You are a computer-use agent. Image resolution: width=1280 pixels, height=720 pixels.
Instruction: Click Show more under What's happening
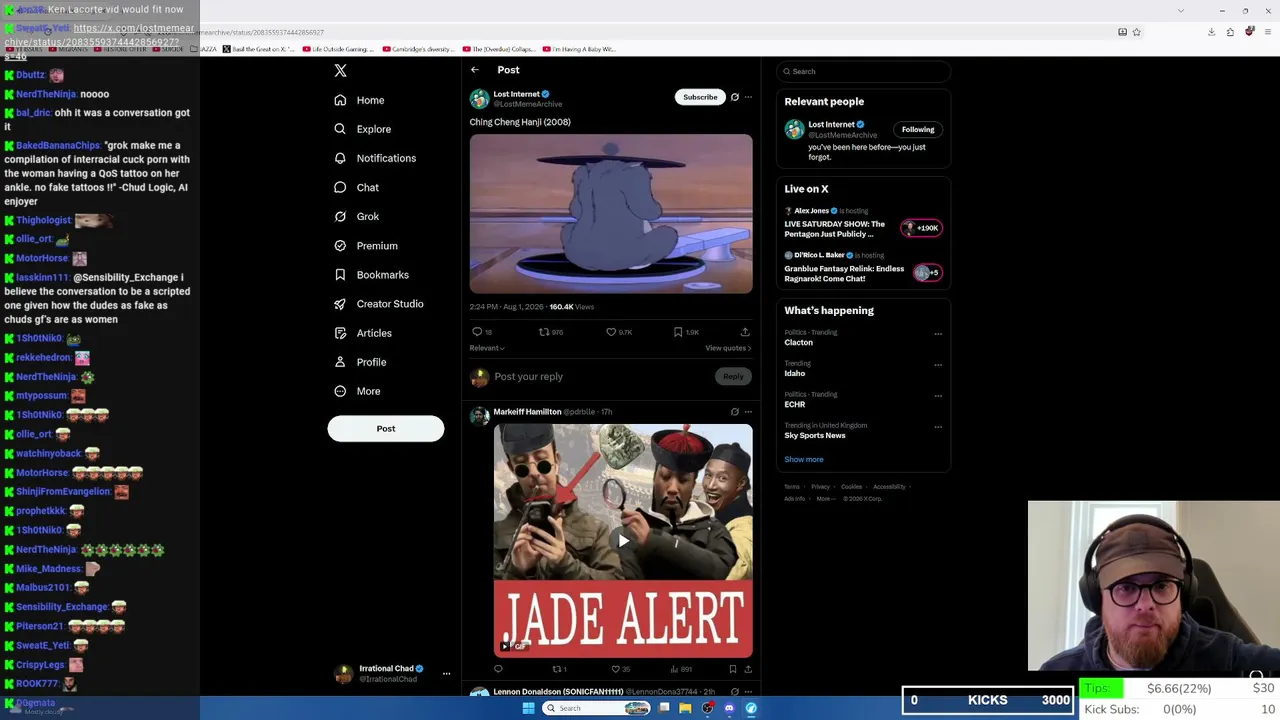(804, 460)
